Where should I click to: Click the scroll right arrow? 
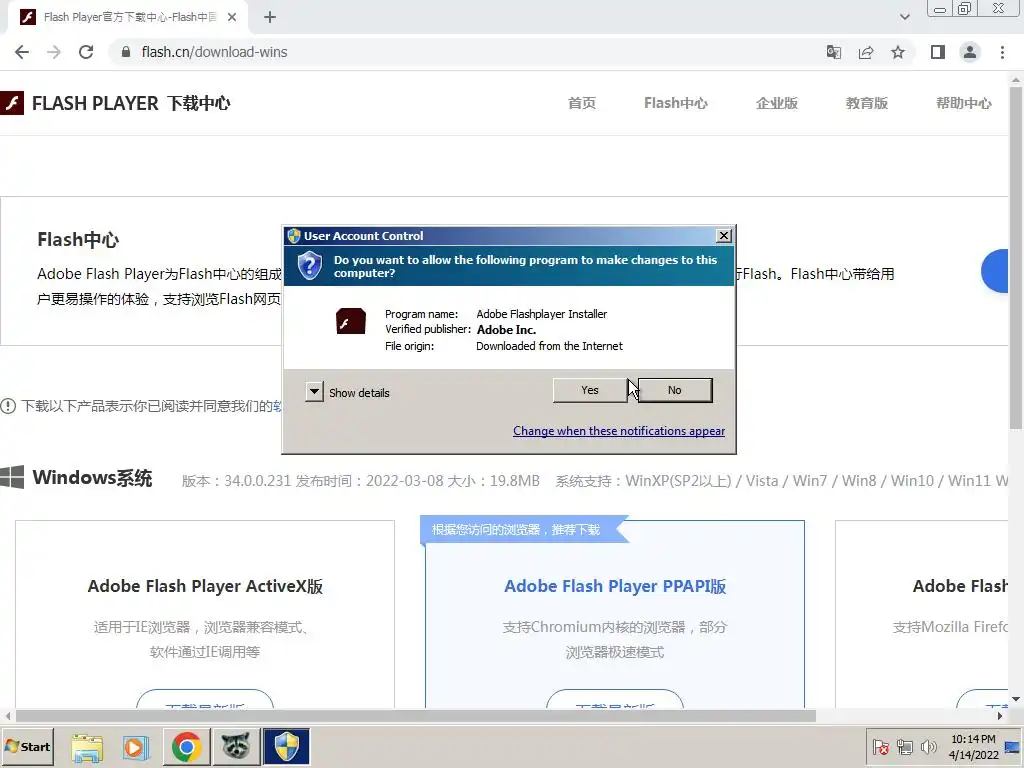coord(1000,716)
